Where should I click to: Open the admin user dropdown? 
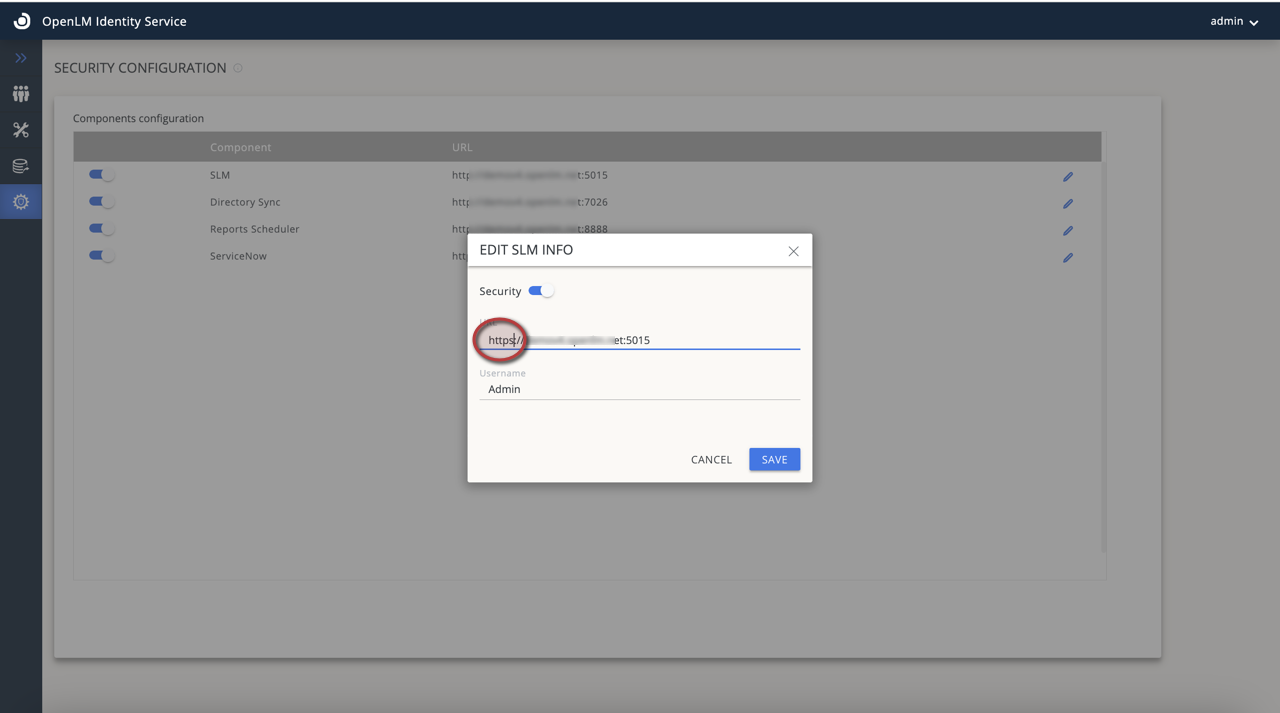coord(1234,21)
